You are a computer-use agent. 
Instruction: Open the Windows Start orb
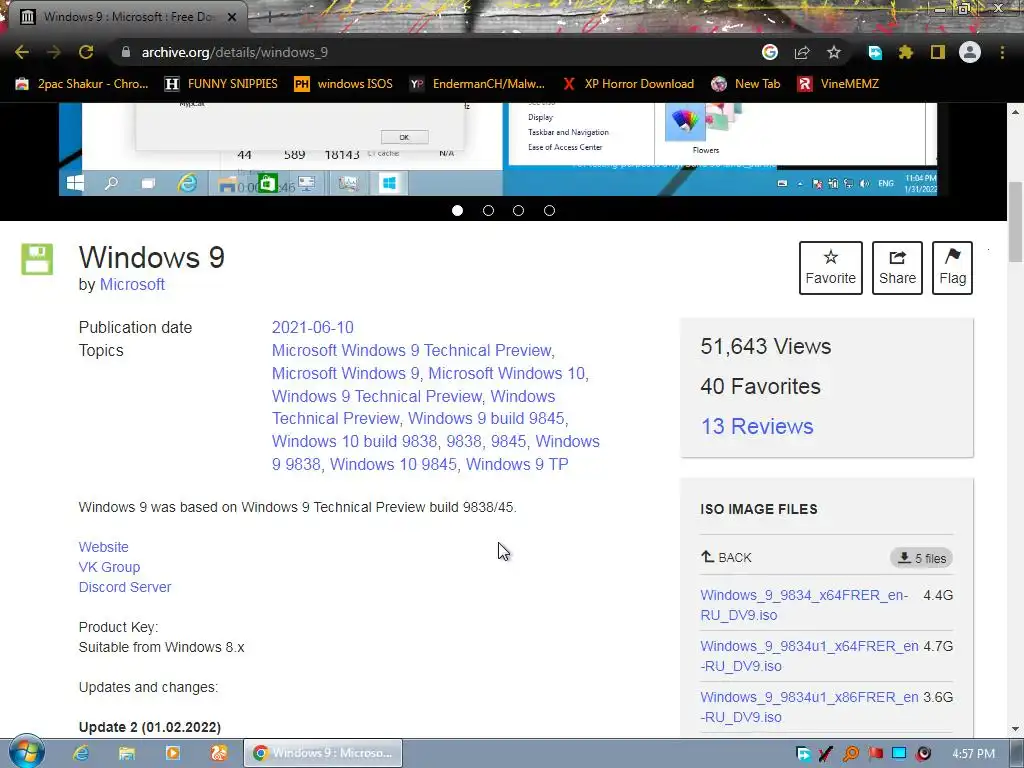[27, 752]
